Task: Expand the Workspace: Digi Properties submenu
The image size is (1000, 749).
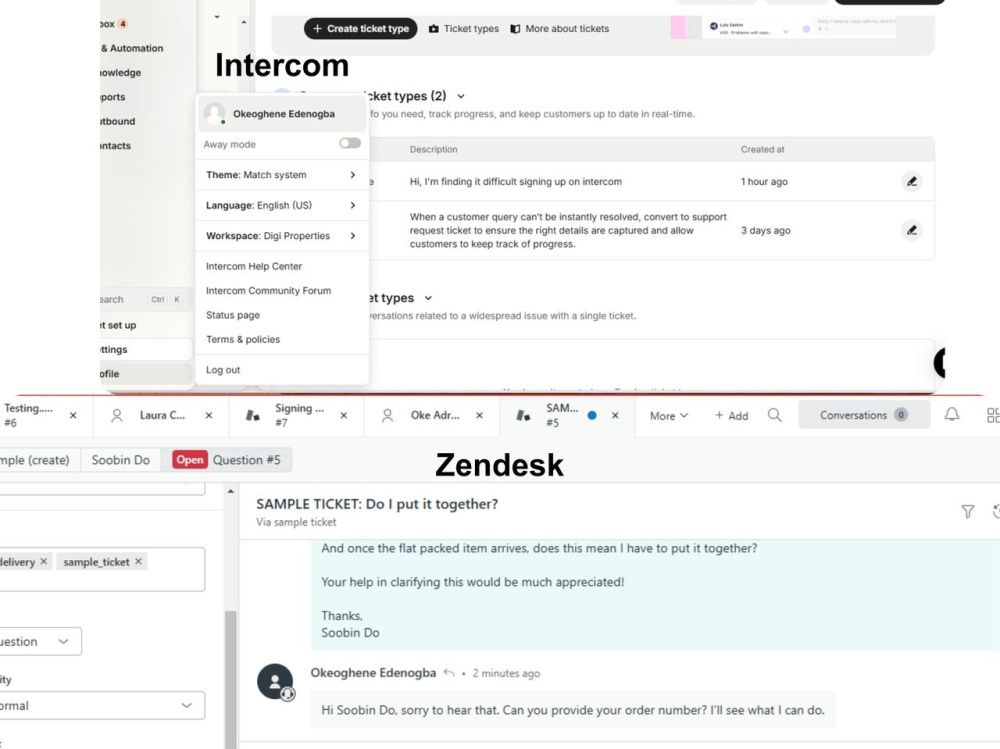Action: (x=281, y=236)
